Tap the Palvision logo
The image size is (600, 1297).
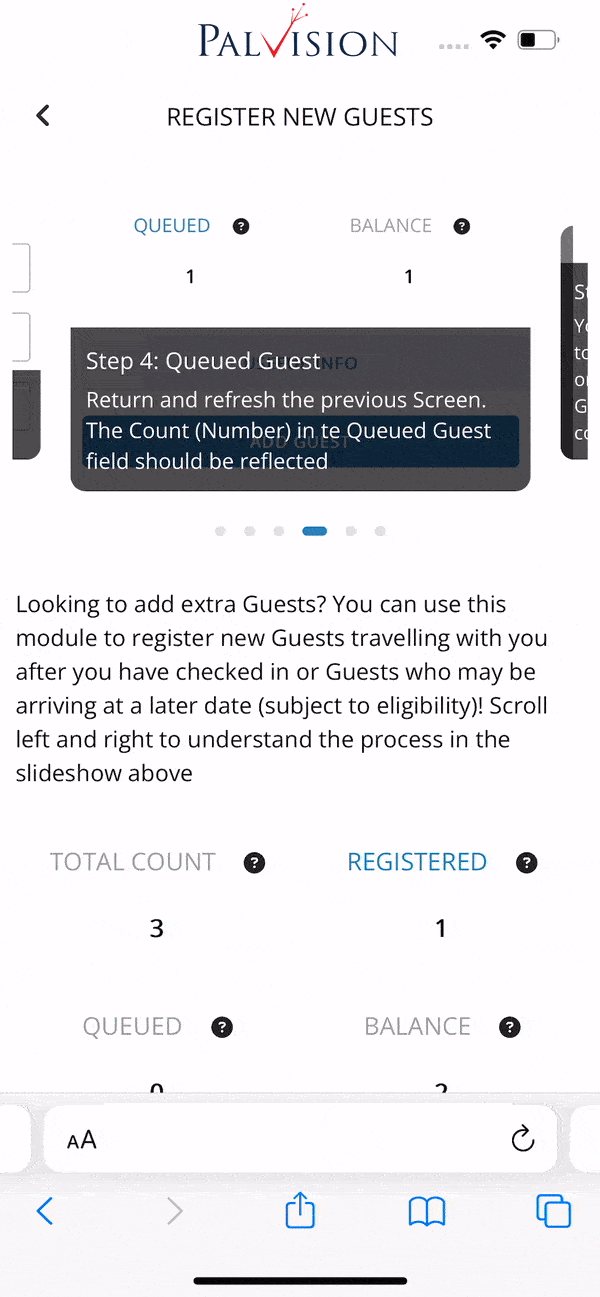coord(298,40)
